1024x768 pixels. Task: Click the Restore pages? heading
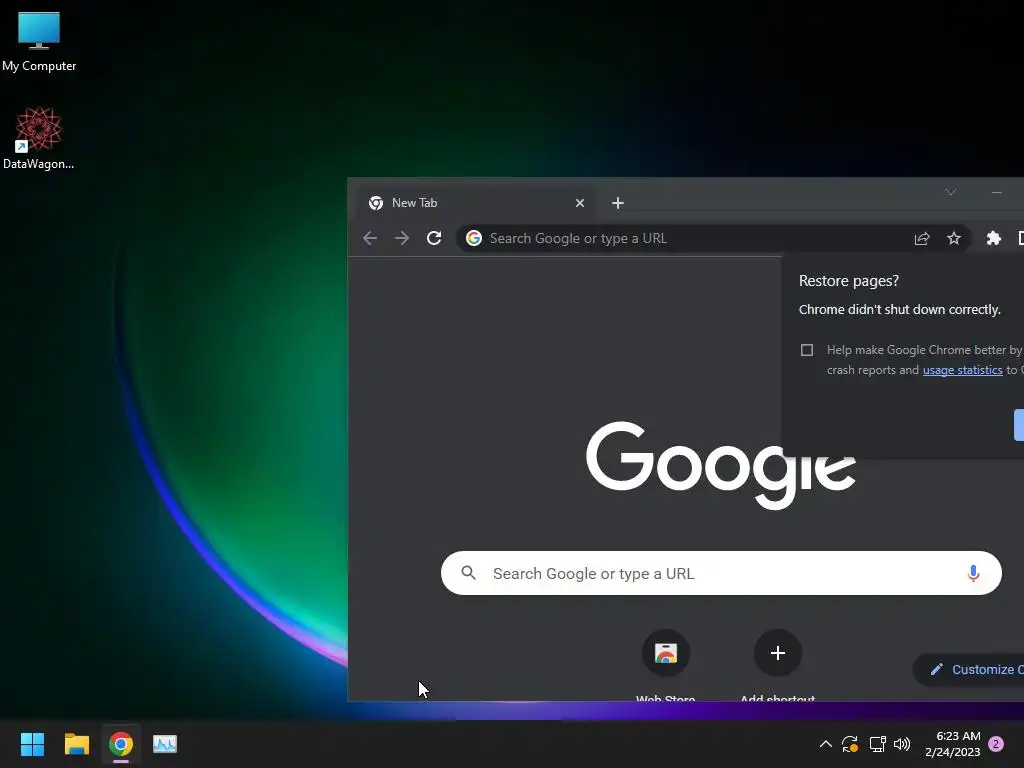pyautogui.click(x=848, y=281)
